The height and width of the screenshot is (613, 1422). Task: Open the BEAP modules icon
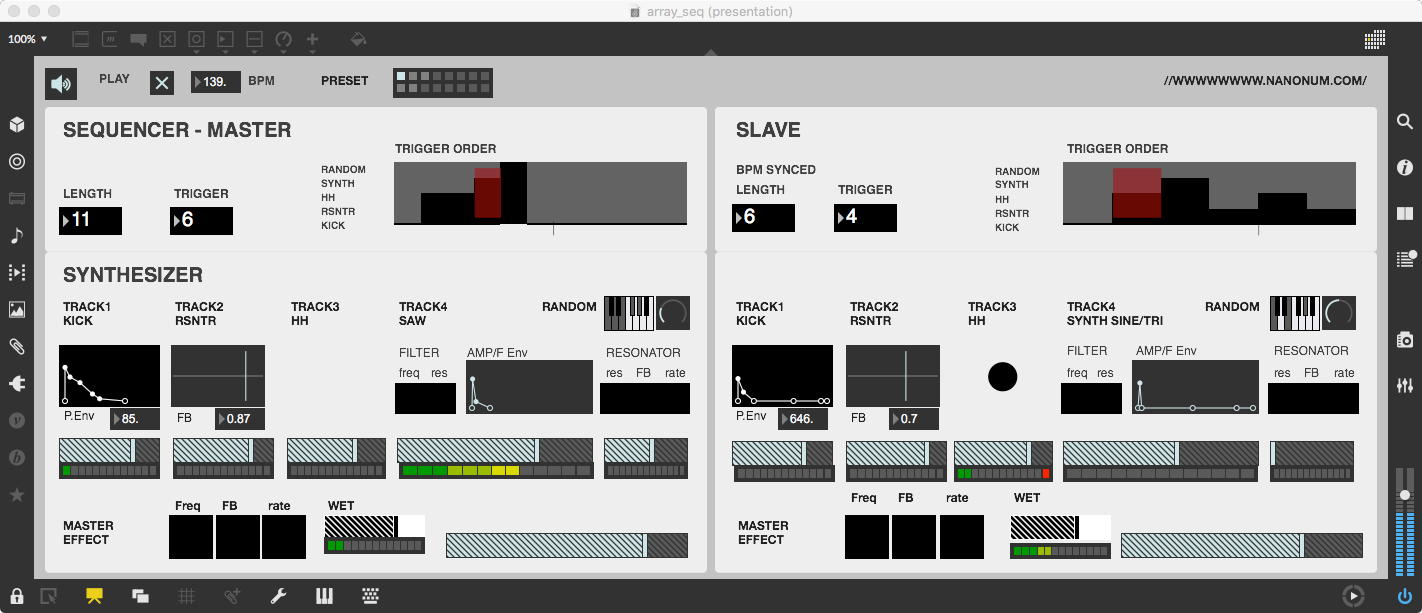(x=17, y=457)
